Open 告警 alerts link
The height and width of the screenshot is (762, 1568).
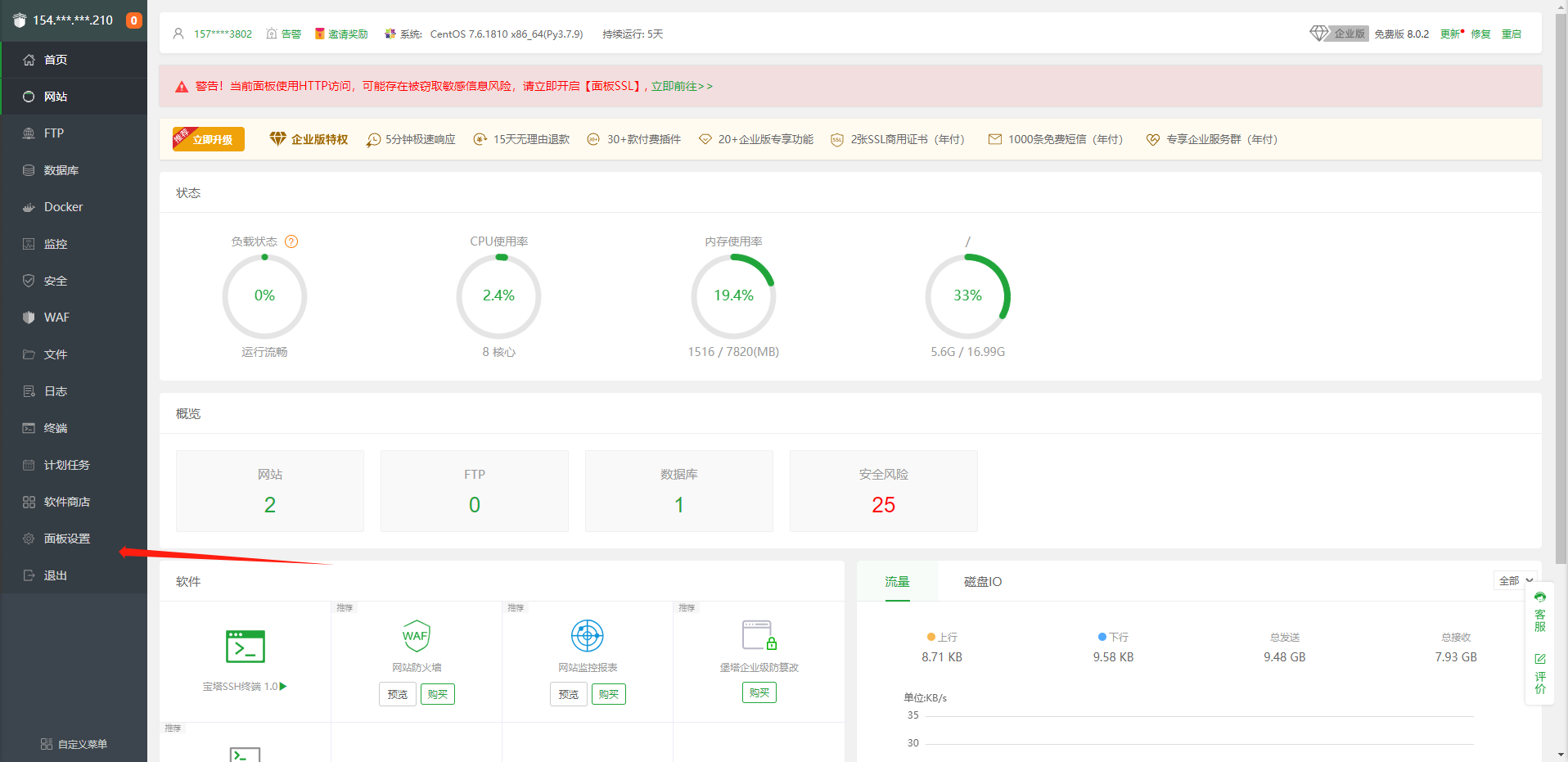click(284, 34)
